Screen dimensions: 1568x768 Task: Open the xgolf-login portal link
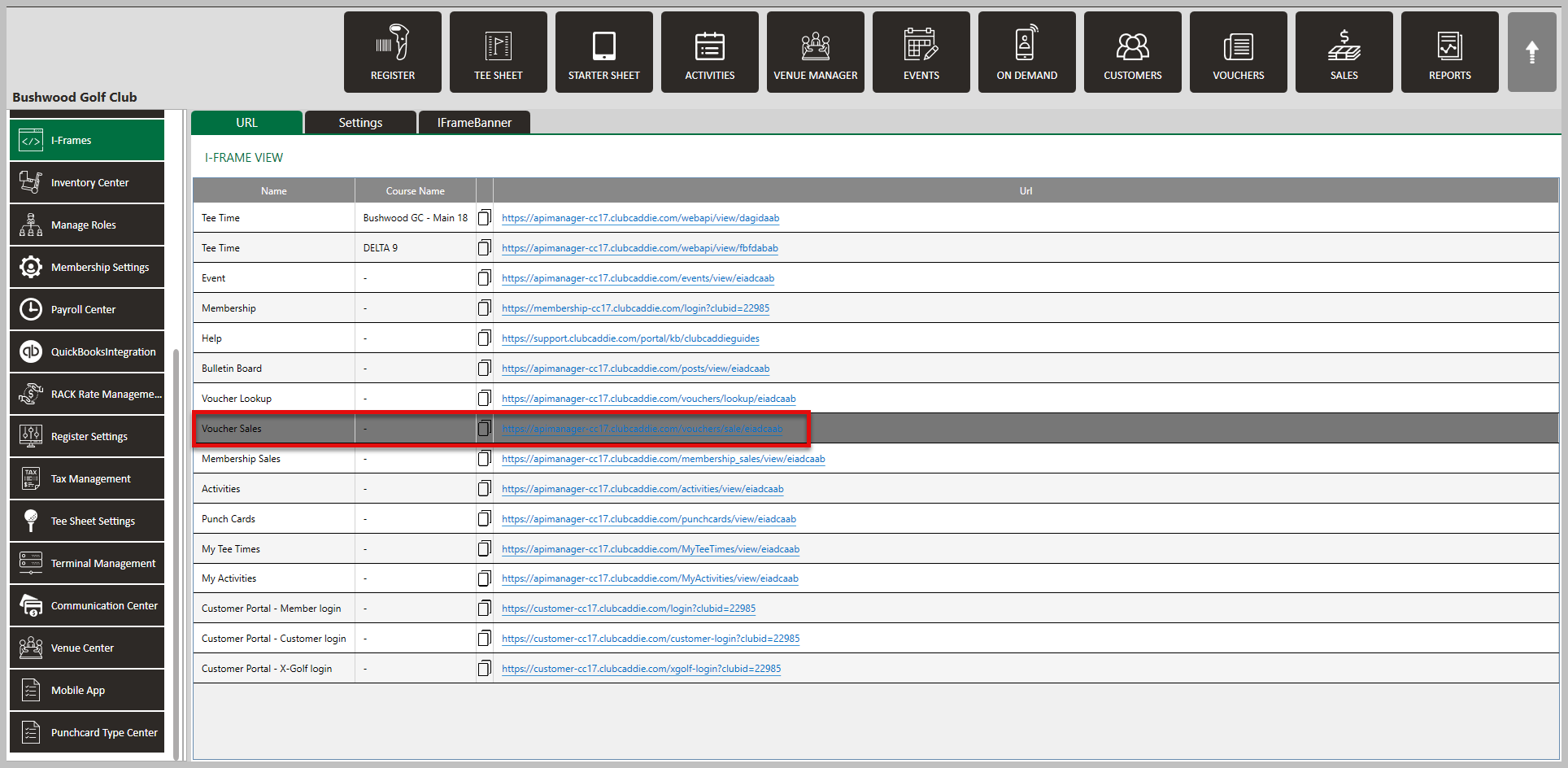642,669
